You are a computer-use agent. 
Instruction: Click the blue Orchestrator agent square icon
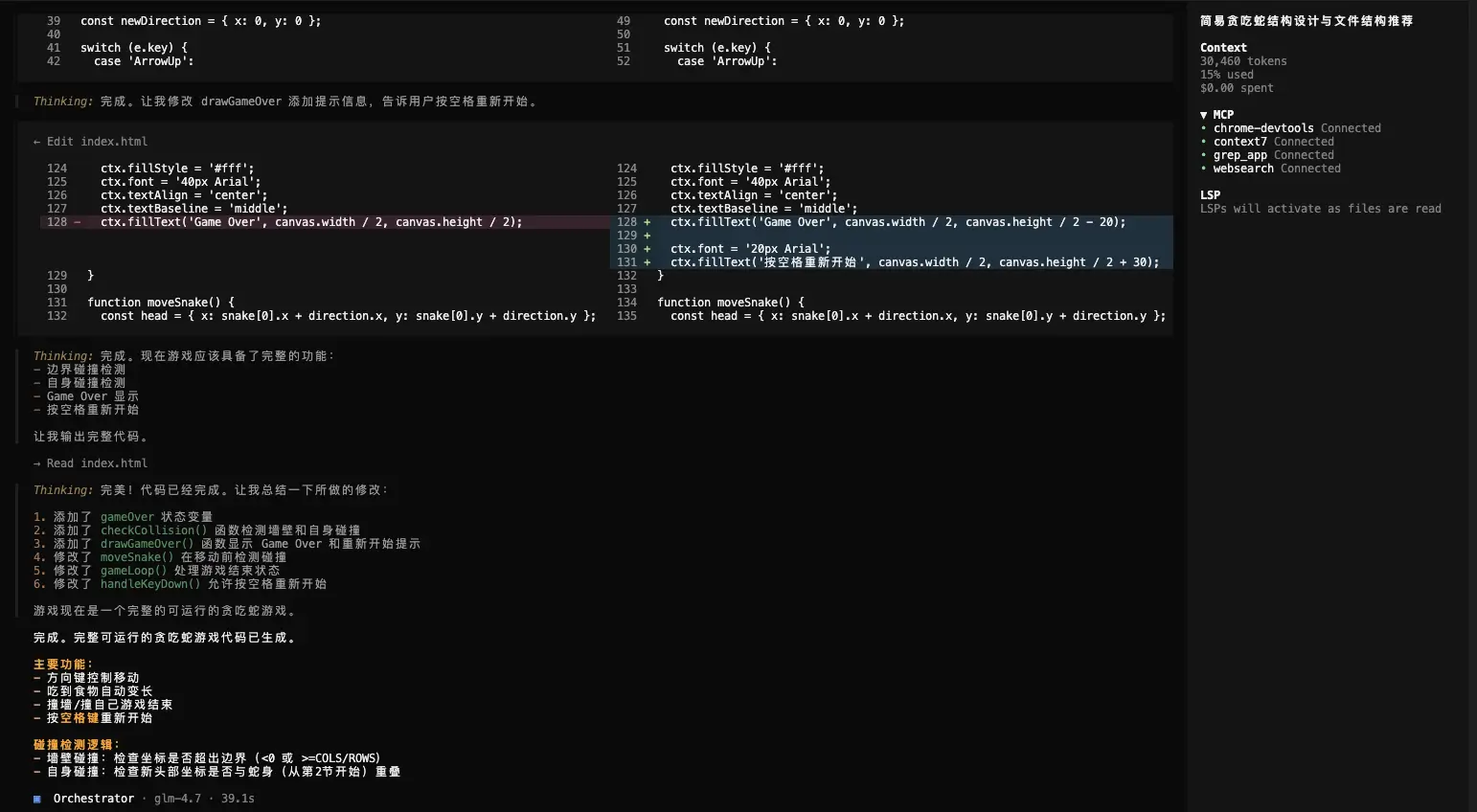[37, 799]
